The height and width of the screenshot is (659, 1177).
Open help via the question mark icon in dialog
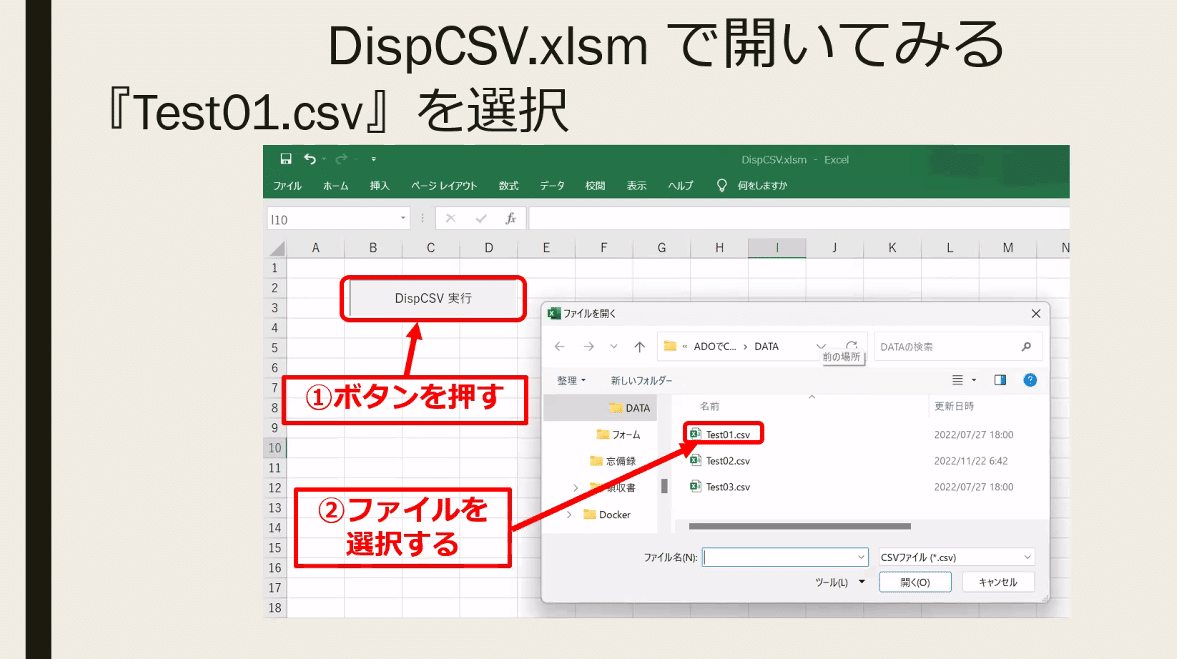click(1030, 380)
